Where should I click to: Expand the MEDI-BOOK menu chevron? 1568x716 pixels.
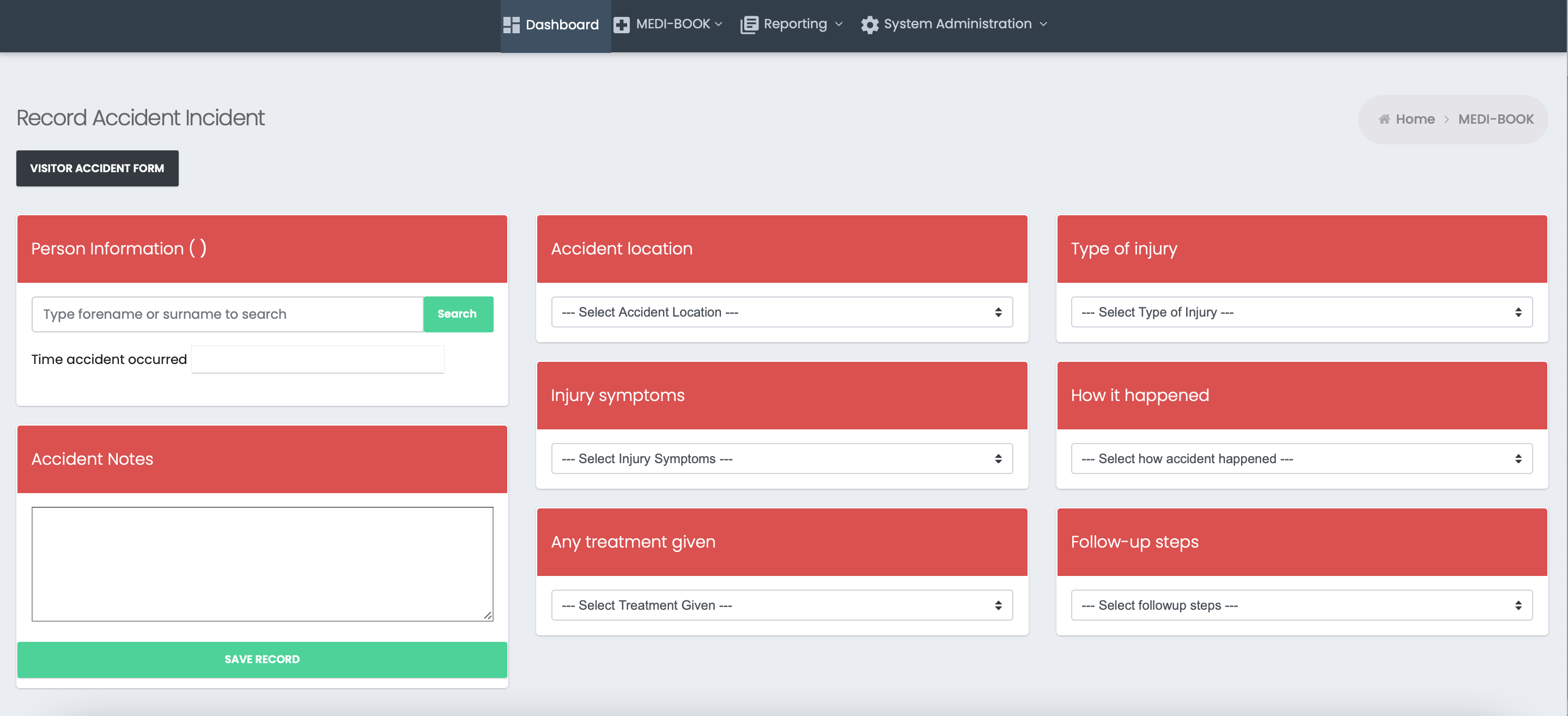click(x=718, y=24)
